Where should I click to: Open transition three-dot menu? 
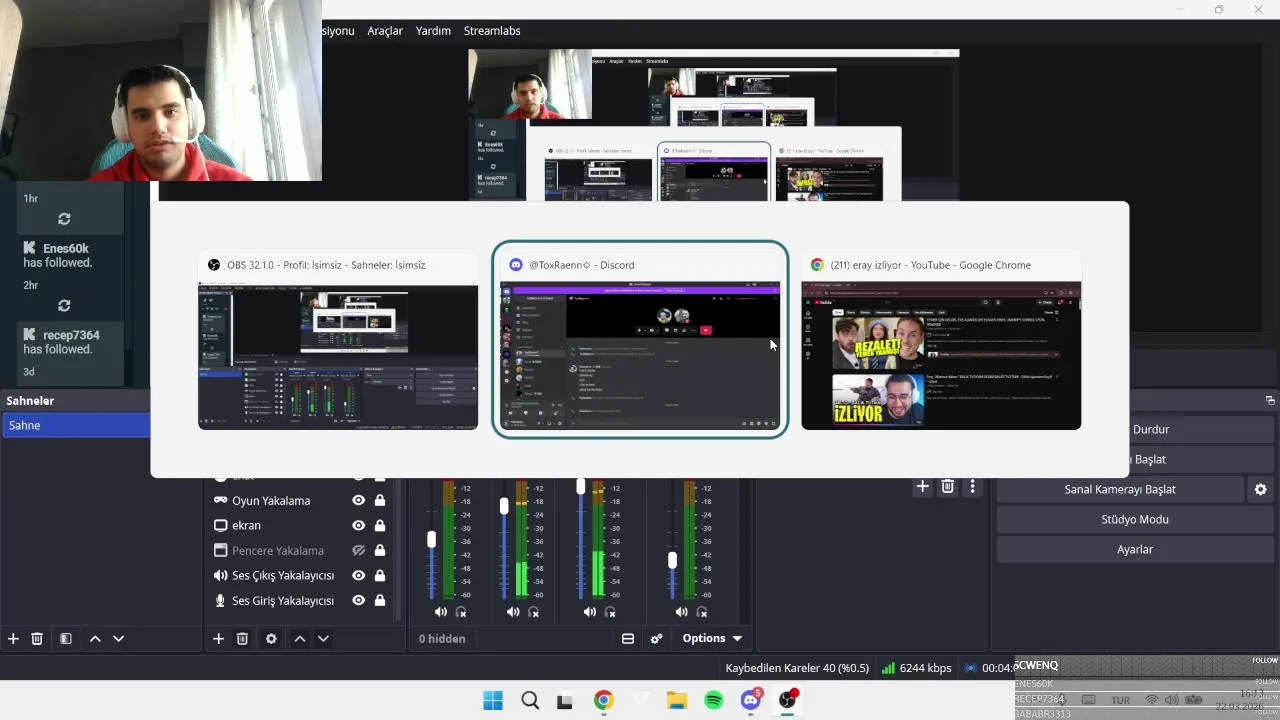(x=972, y=487)
